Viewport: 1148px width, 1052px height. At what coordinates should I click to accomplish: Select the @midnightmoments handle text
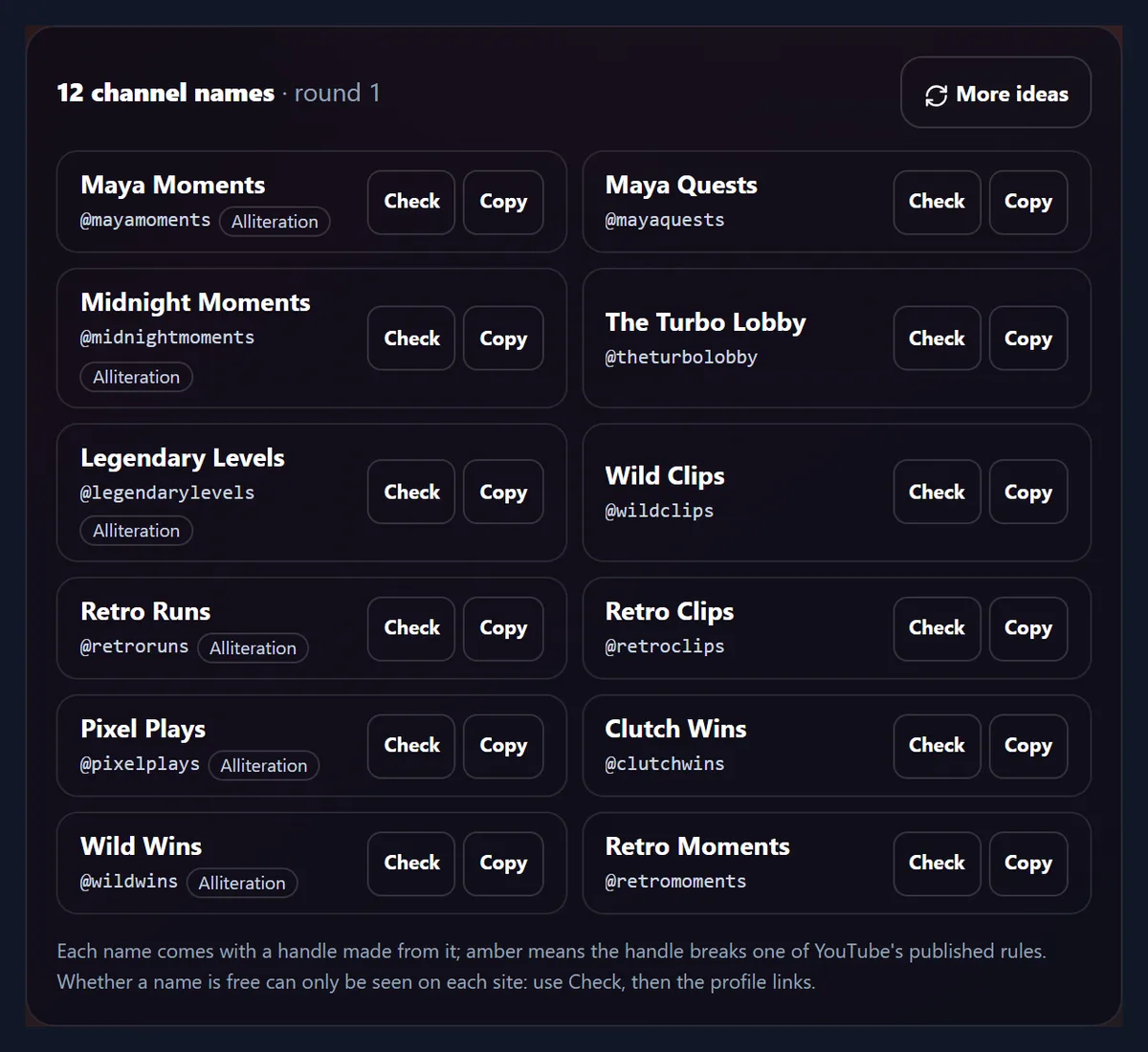167,338
